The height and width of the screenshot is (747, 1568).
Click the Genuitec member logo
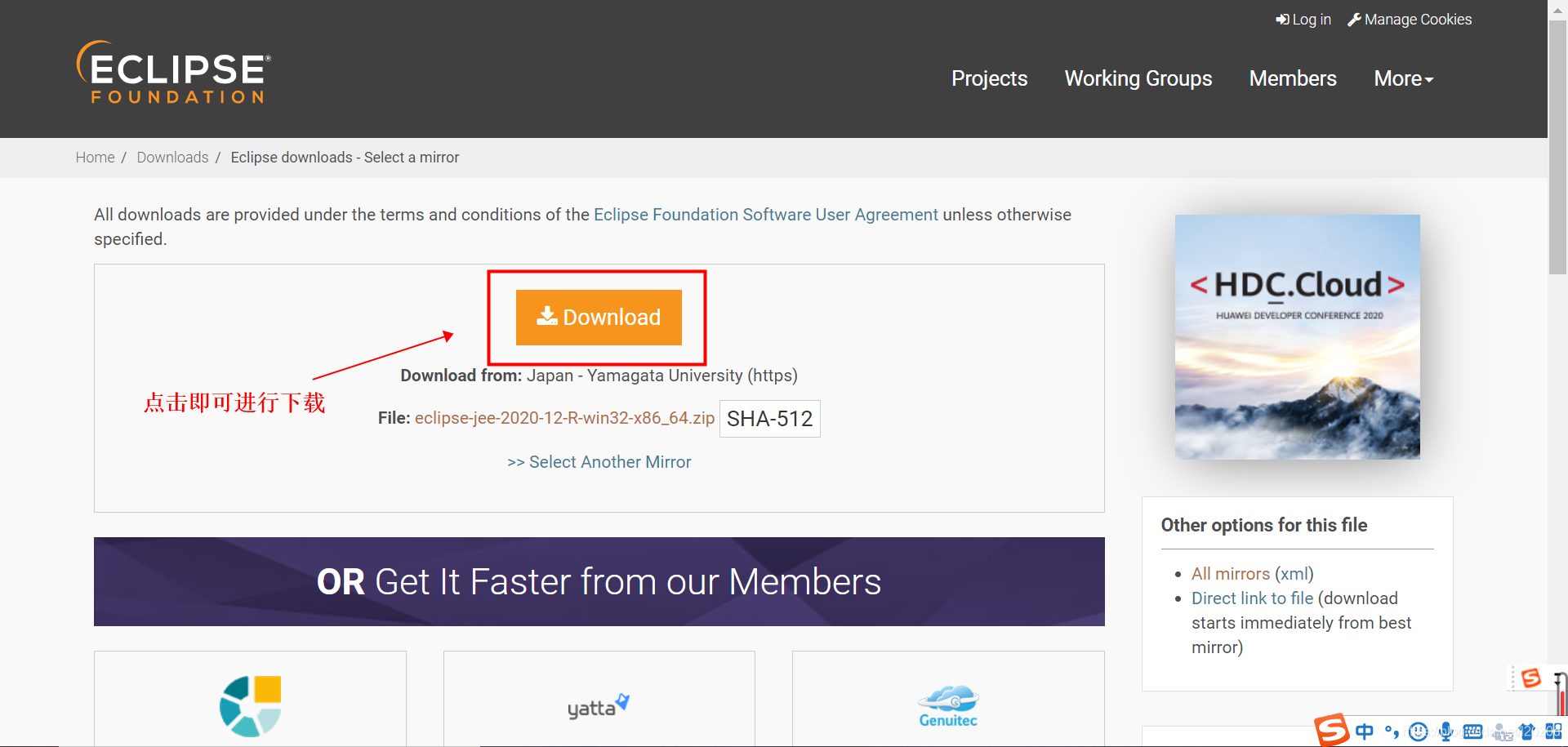(948, 706)
